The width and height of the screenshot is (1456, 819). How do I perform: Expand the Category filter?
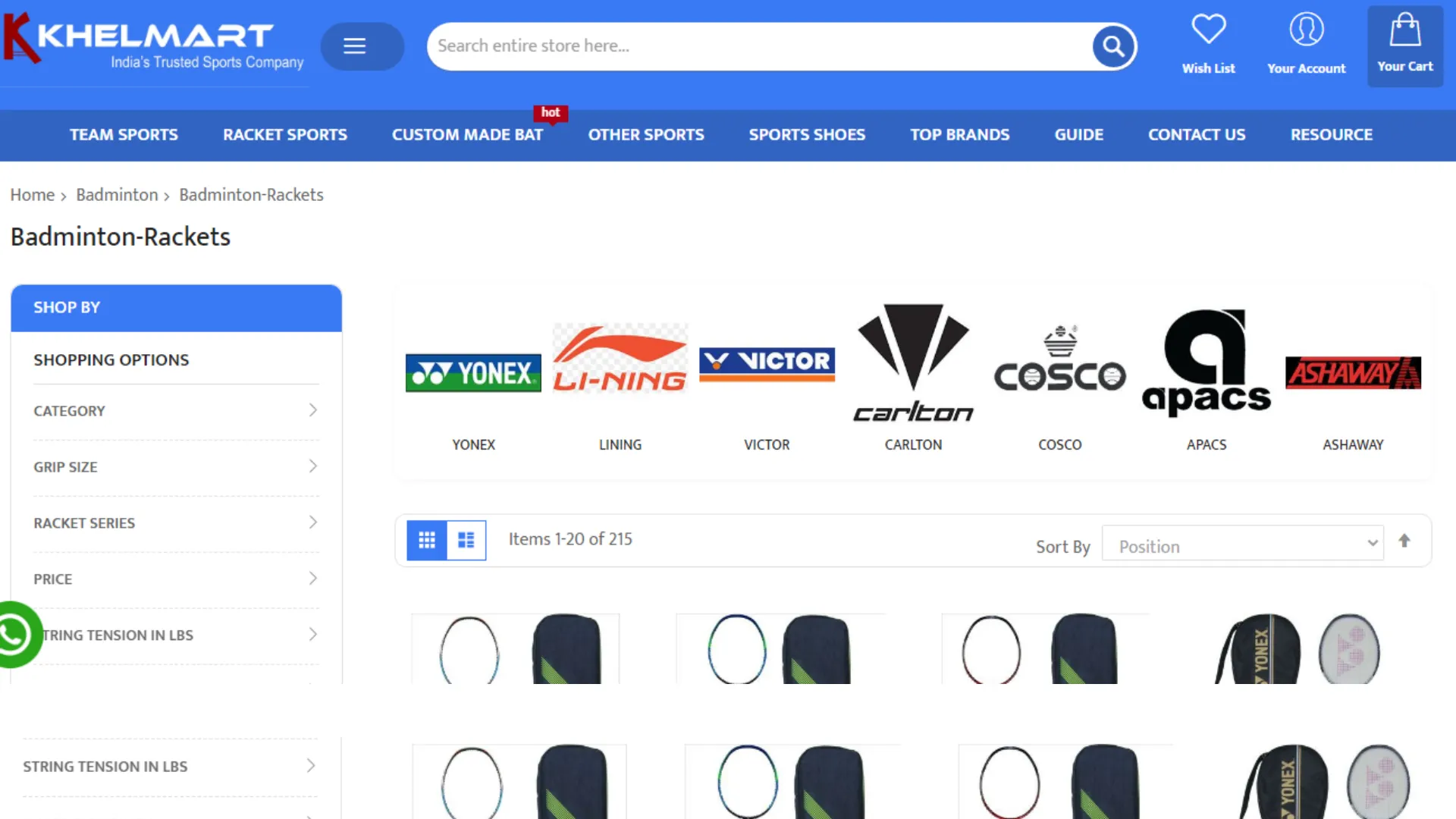[176, 411]
